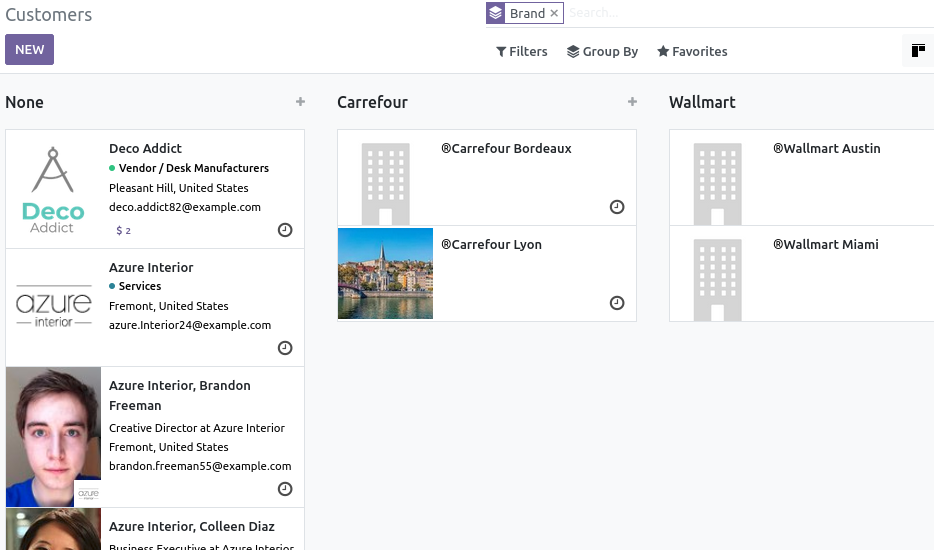The image size is (934, 550).
Task: Add a record in Carrefour column
Action: click(632, 102)
